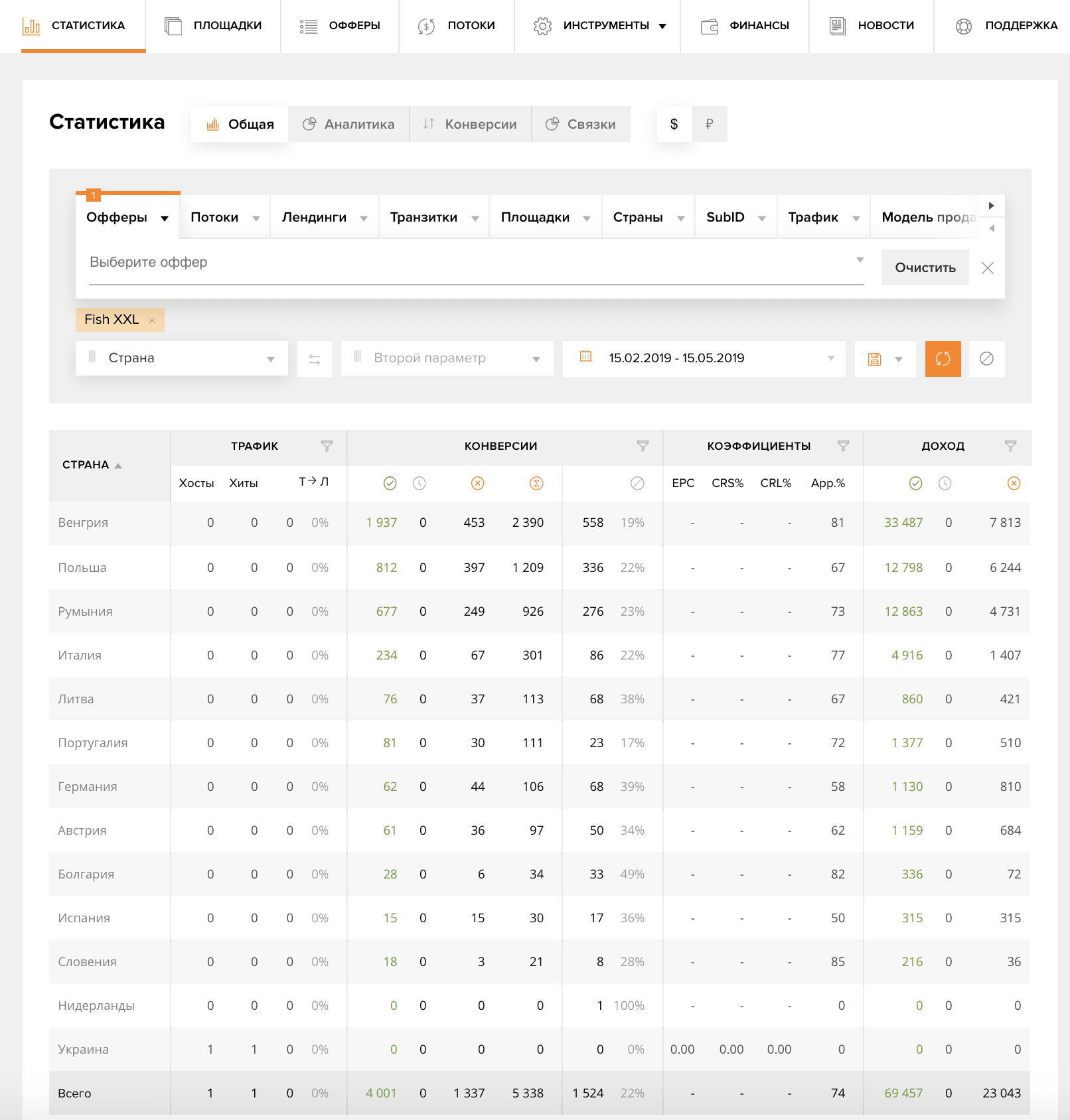
Task: Open the Площадки navigation section
Action: coord(213,26)
